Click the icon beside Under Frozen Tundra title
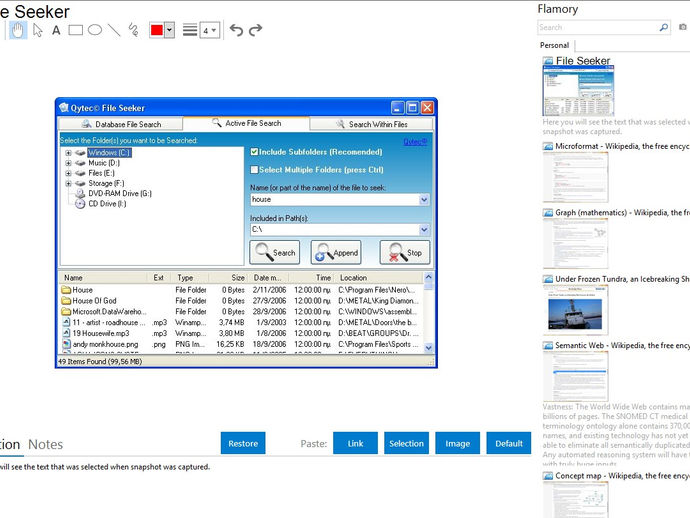Image resolution: width=690 pixels, height=518 pixels. tap(548, 279)
